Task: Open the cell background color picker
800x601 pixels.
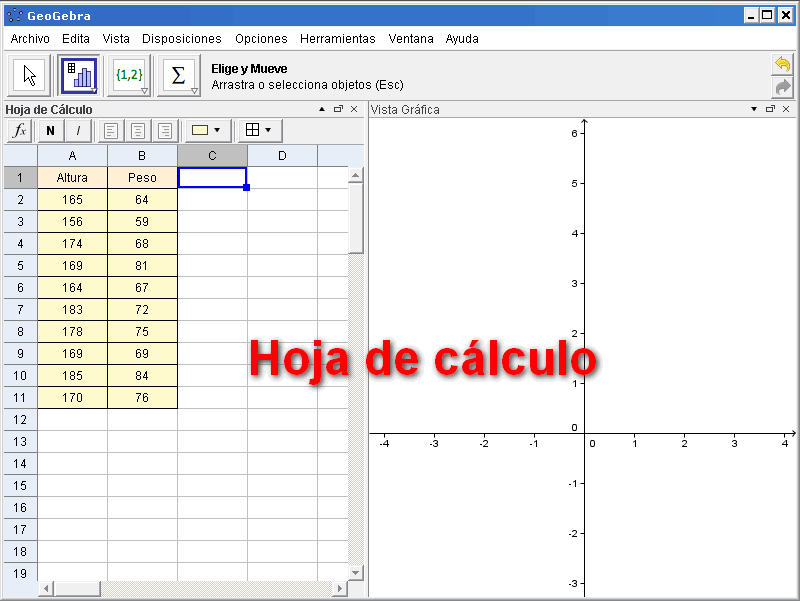Action: pos(206,131)
